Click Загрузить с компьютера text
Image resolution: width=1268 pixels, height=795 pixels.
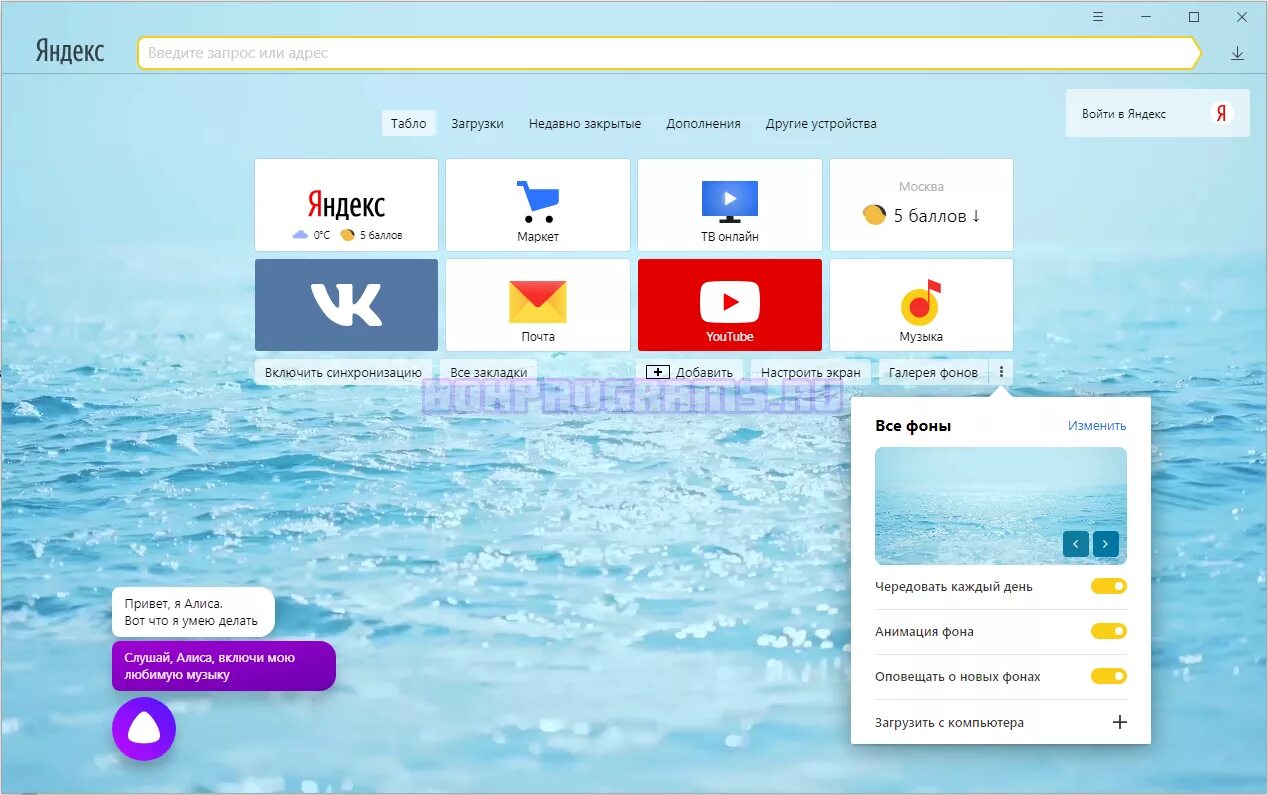point(949,722)
